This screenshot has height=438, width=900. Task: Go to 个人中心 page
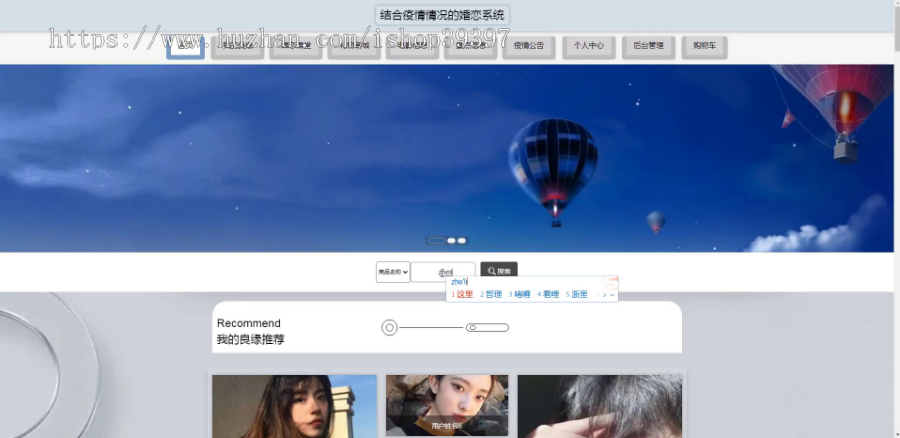(589, 47)
